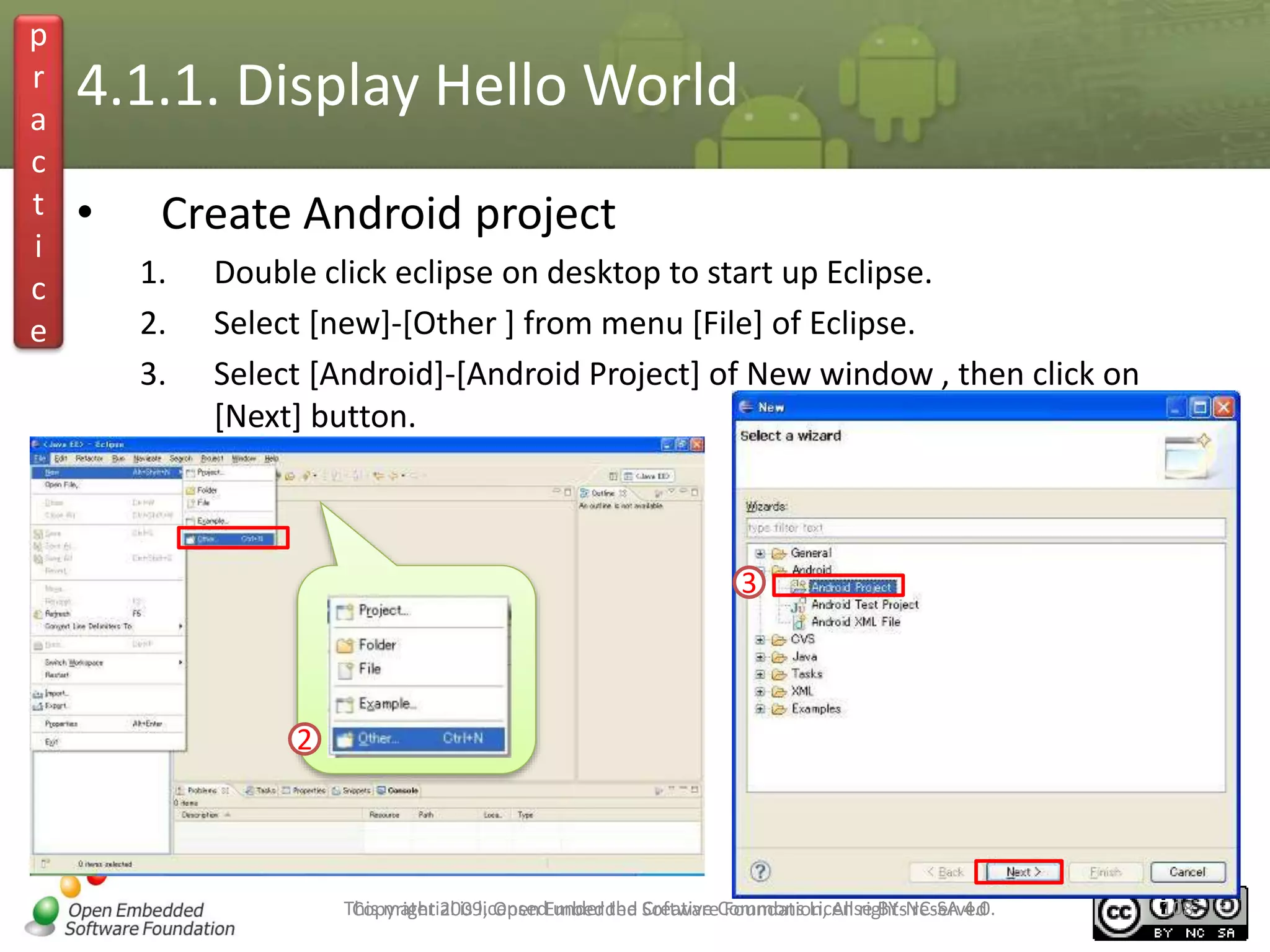Viewport: 1270px width, 952px height.
Task: Click the Finish button in the New dialog
Action: [1106, 872]
